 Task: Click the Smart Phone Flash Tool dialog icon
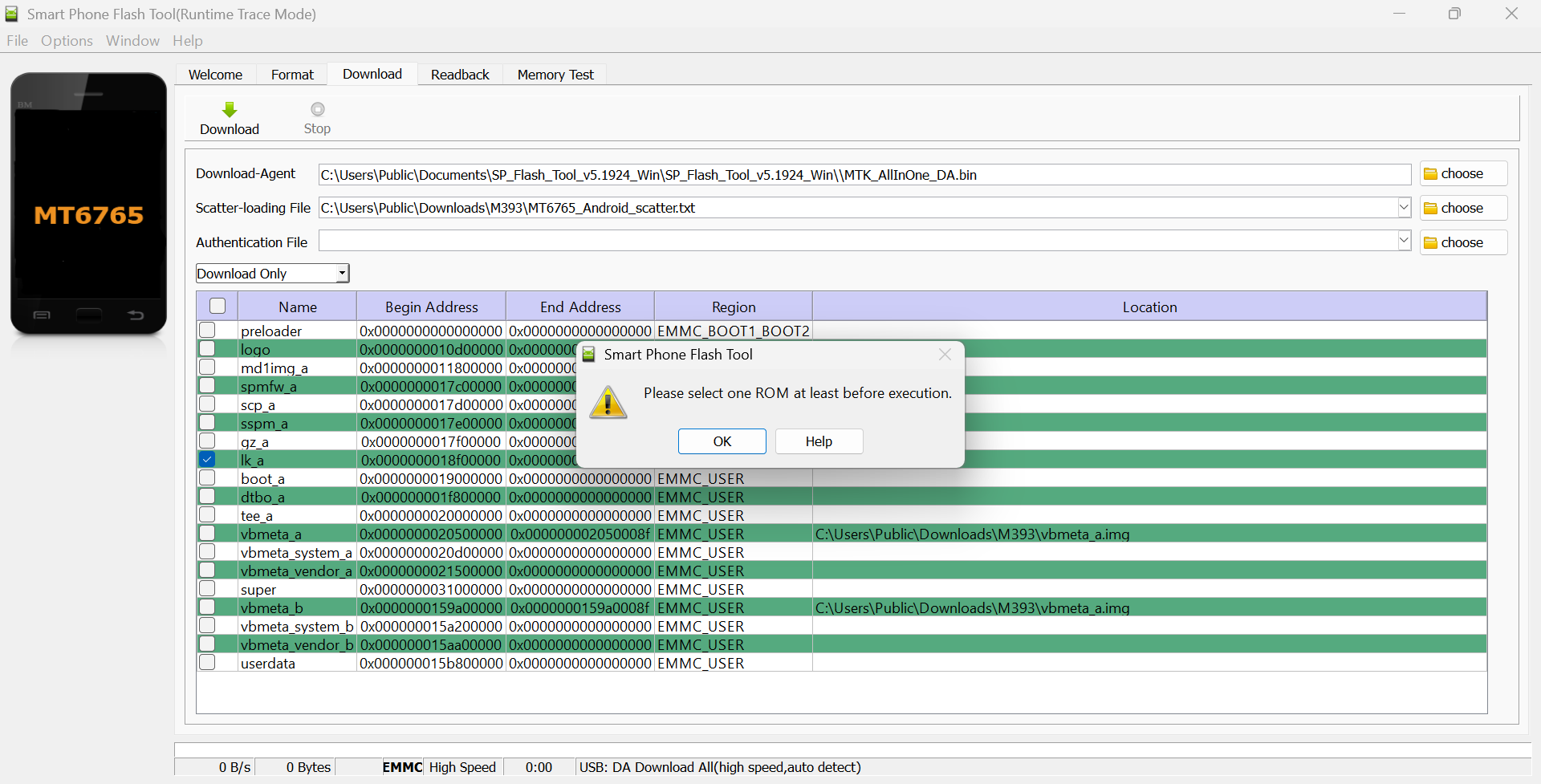(x=589, y=355)
